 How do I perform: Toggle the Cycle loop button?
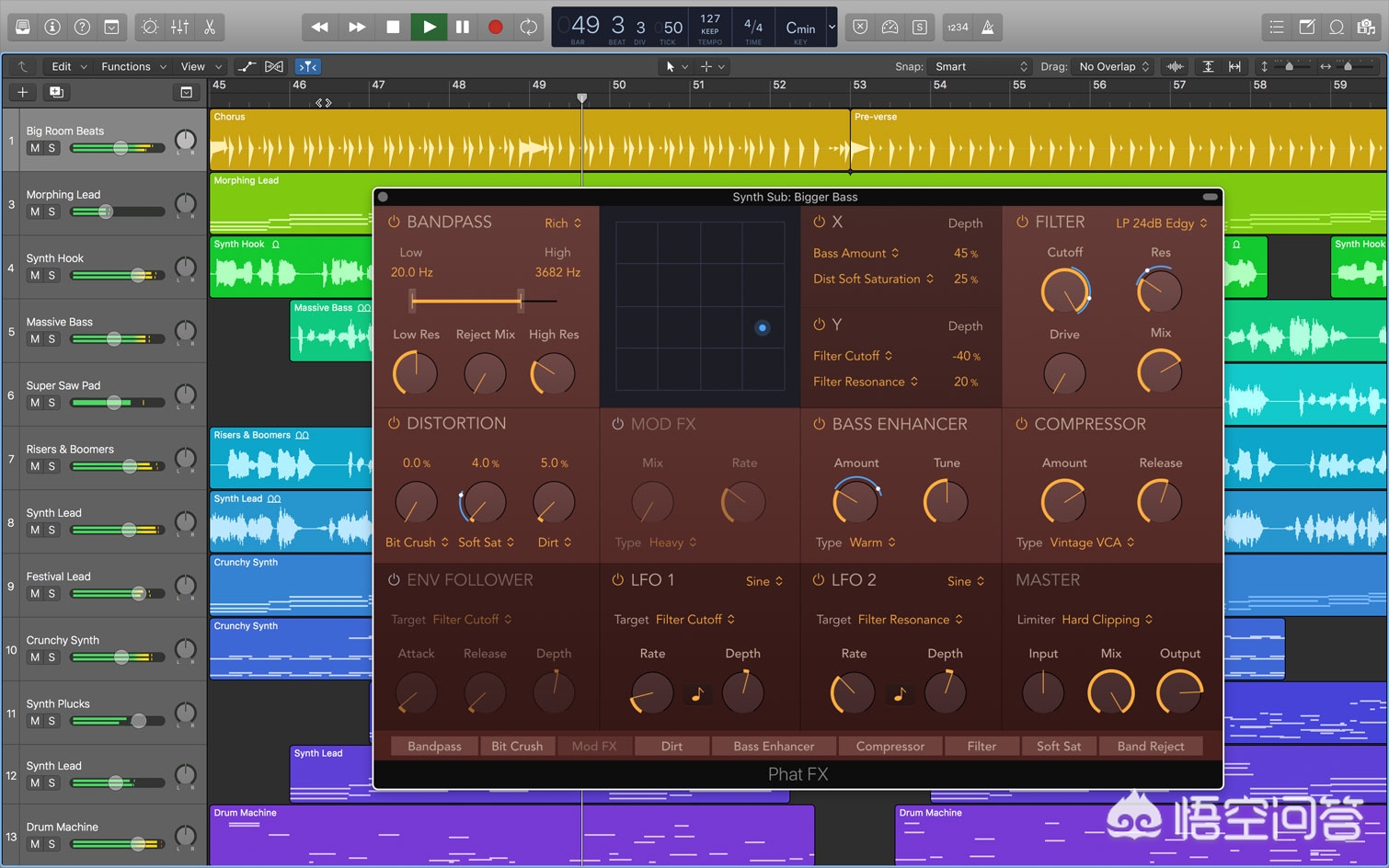pos(528,27)
